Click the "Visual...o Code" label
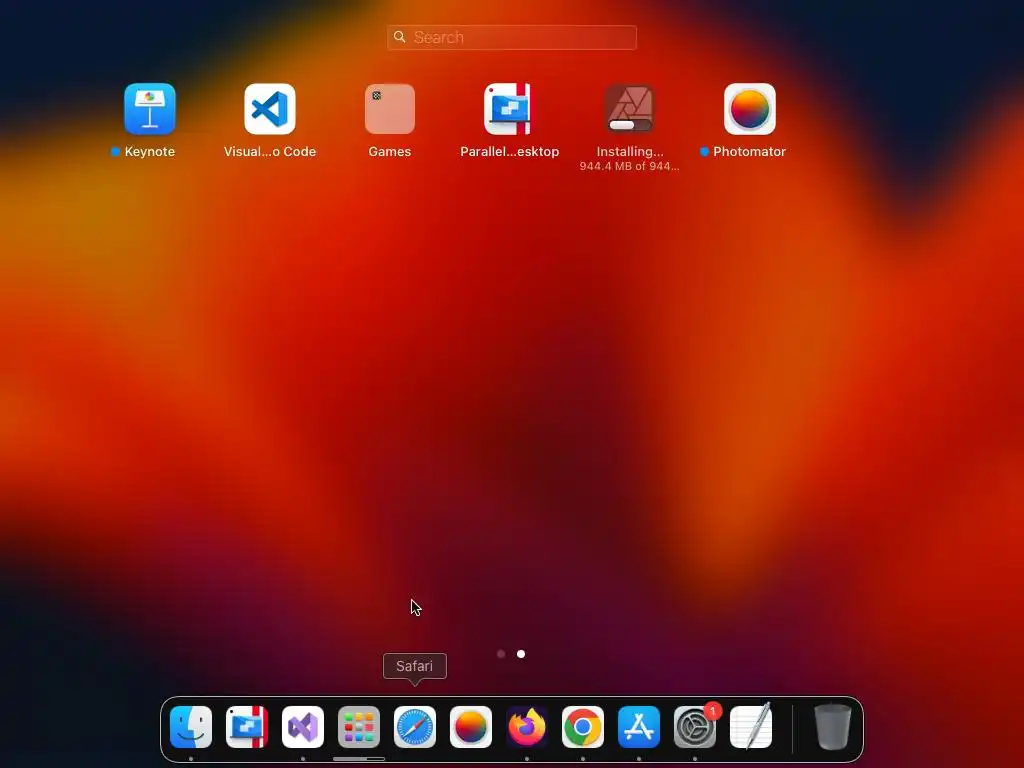Image resolution: width=1024 pixels, height=768 pixels. click(x=270, y=152)
